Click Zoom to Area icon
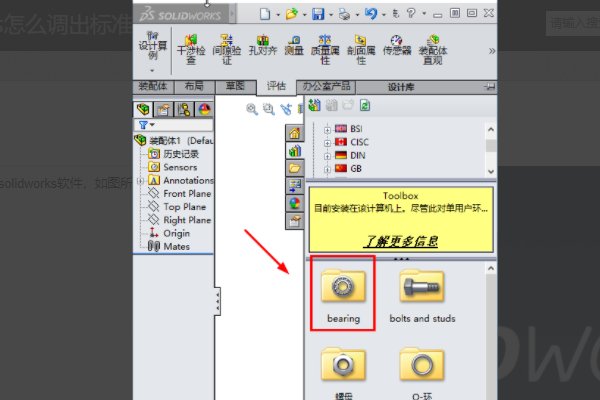The image size is (600, 400). click(x=269, y=109)
